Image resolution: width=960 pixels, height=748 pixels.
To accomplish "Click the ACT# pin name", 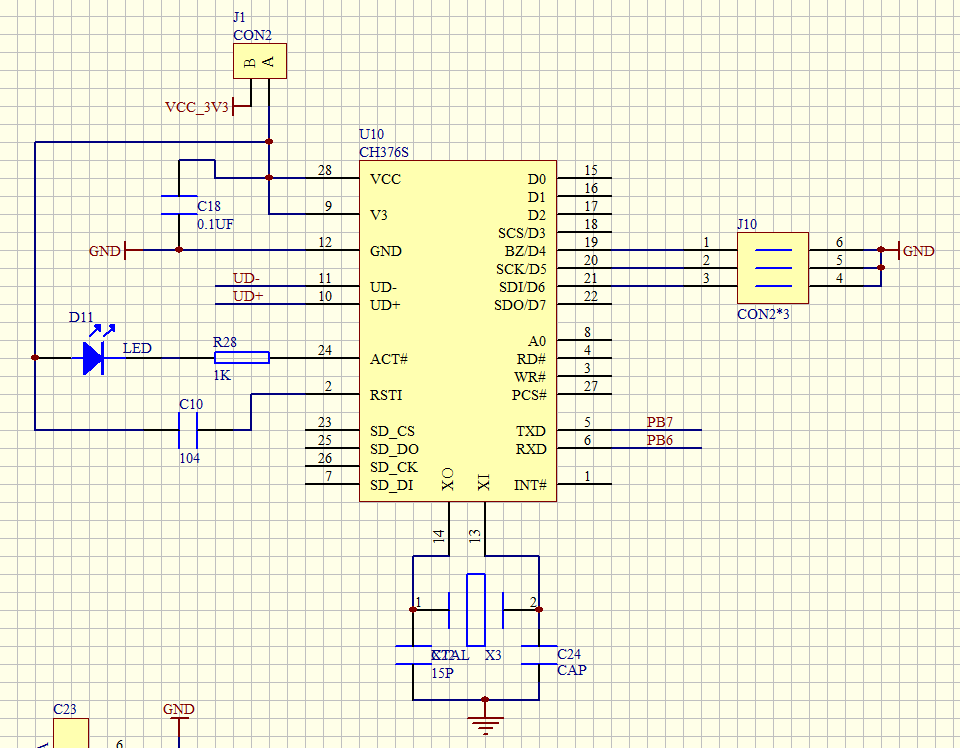I will click(x=389, y=359).
